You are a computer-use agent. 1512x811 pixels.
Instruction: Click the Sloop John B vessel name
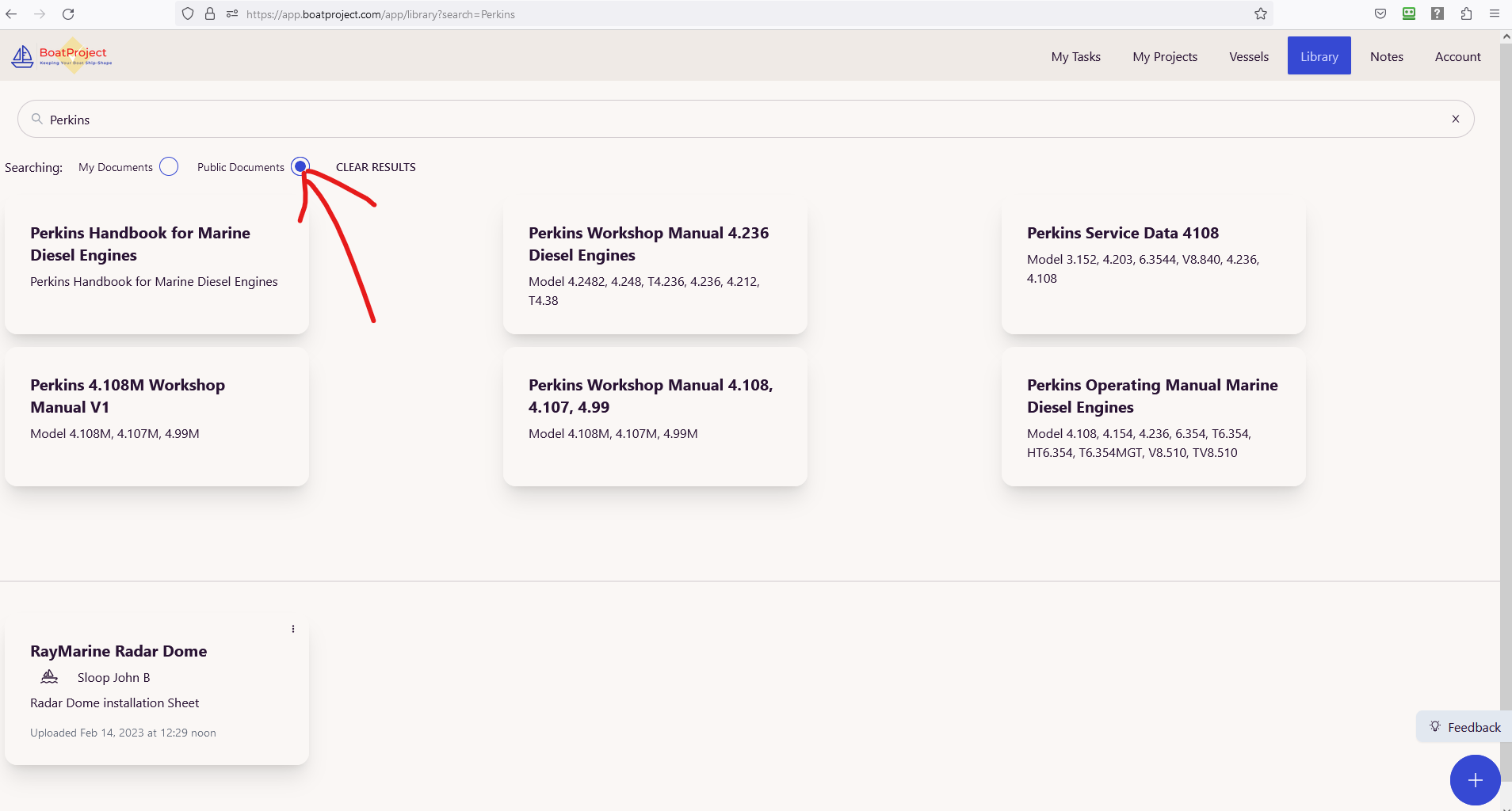click(x=113, y=677)
